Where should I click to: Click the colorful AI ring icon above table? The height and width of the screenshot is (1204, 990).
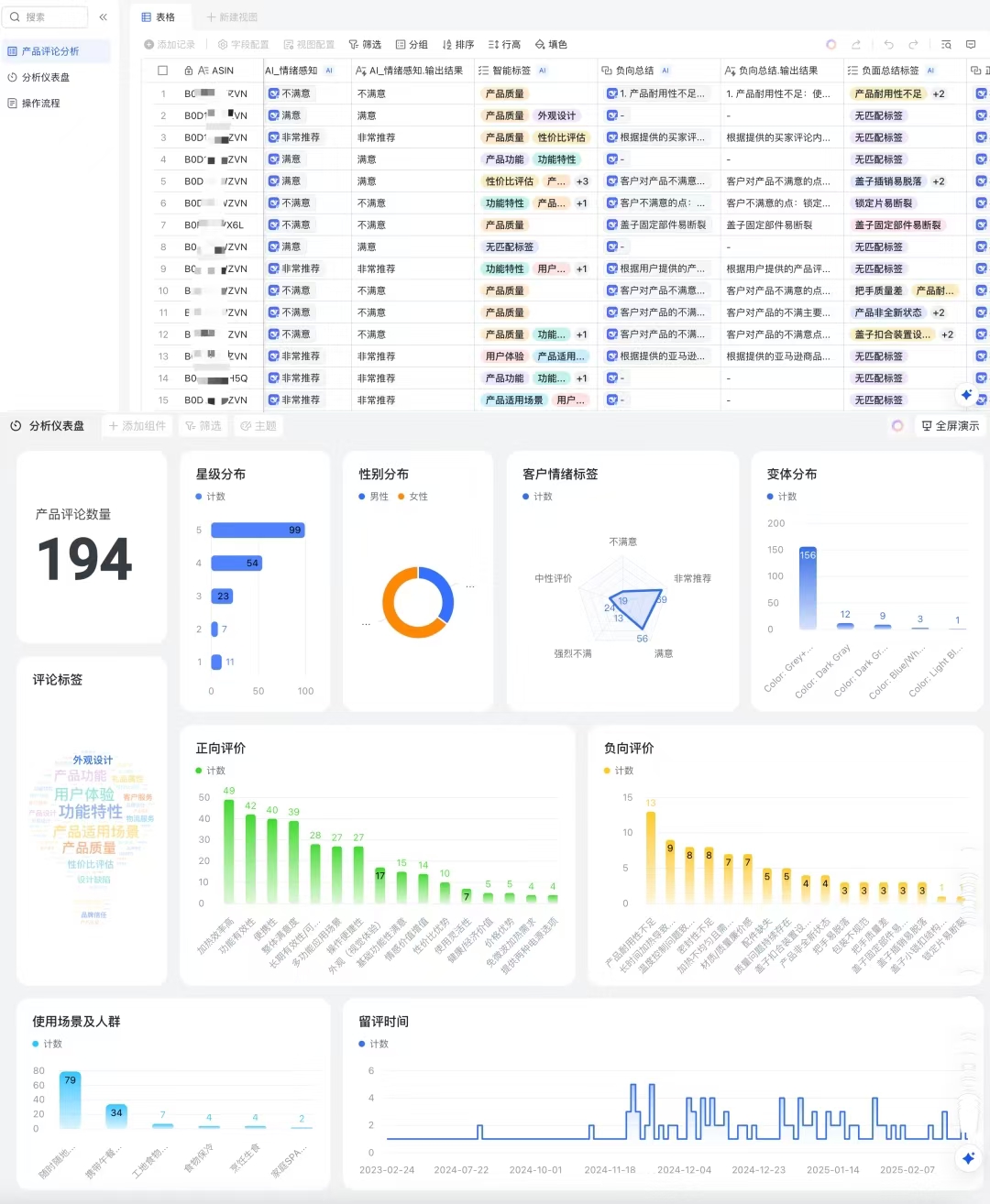click(830, 44)
